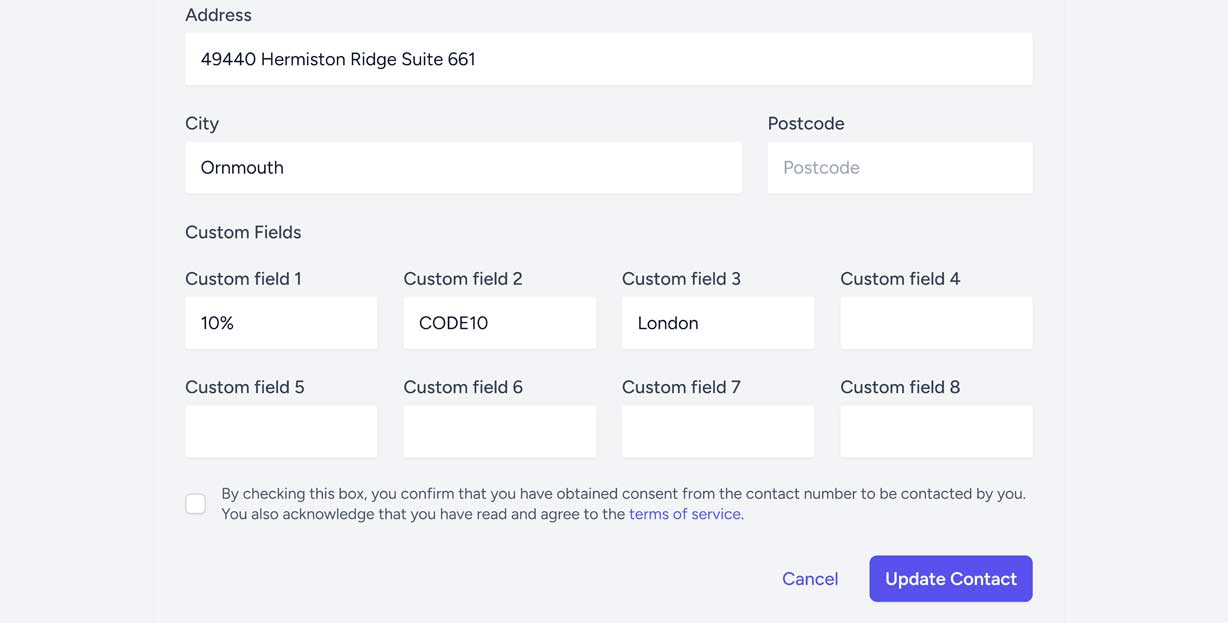Click into Custom field 5 input
Screen dimensions: 1228x623
[281, 431]
